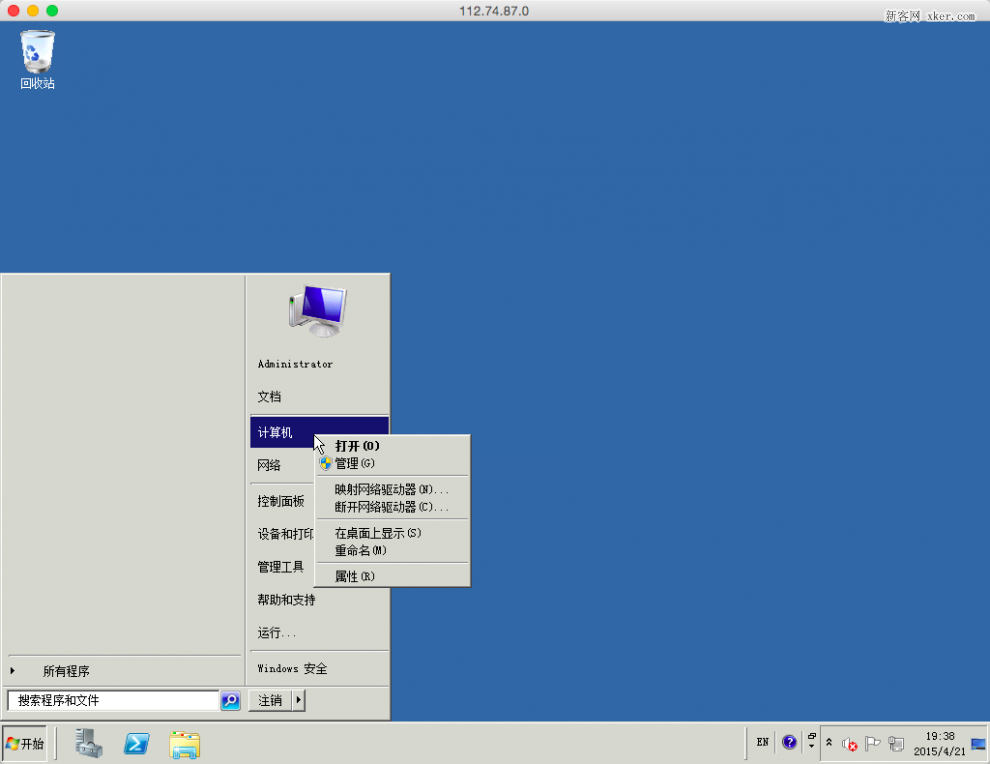Open 帮助和支持 in the Start menu
Viewport: 990px width, 764px height.
coord(286,600)
